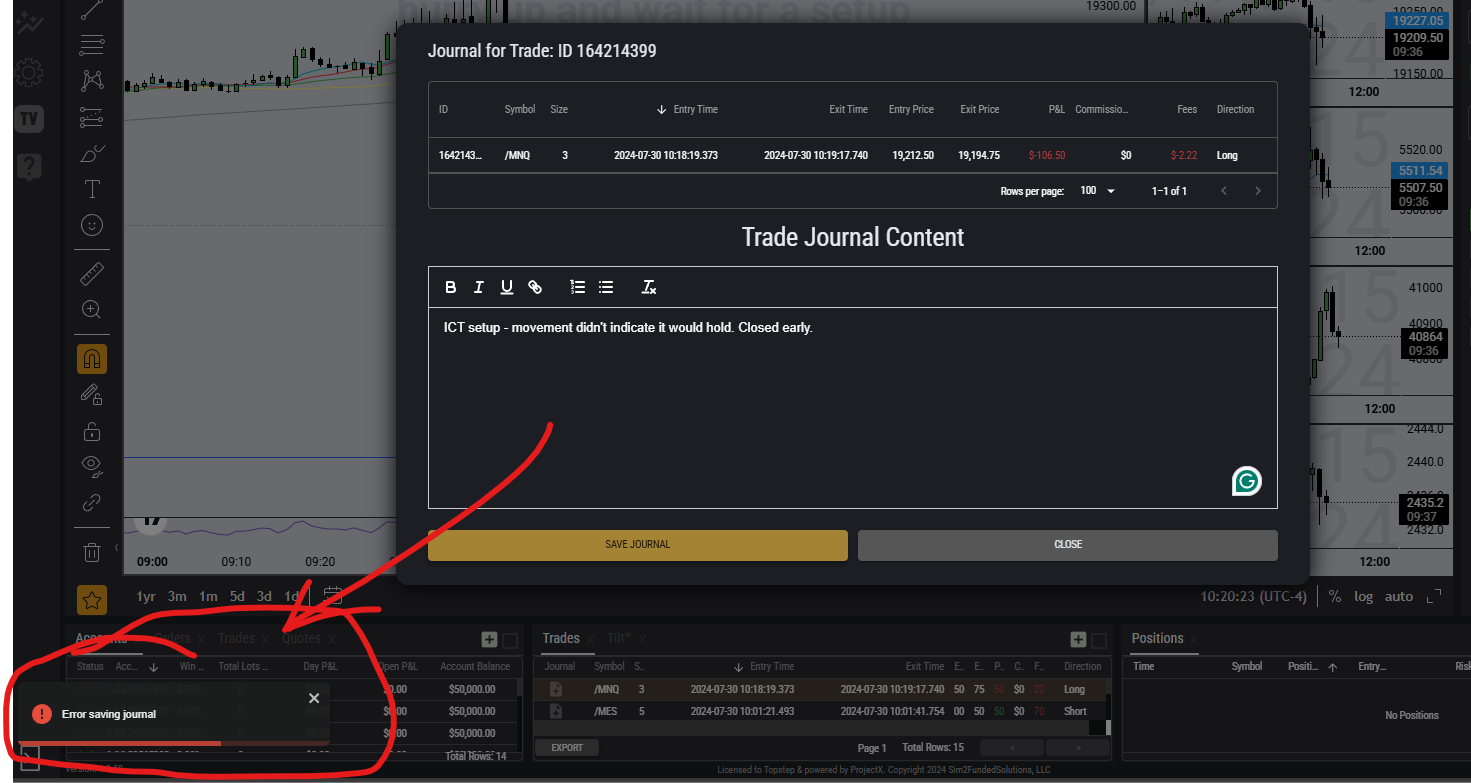Dismiss the Error saving journal notification

[x=314, y=698]
